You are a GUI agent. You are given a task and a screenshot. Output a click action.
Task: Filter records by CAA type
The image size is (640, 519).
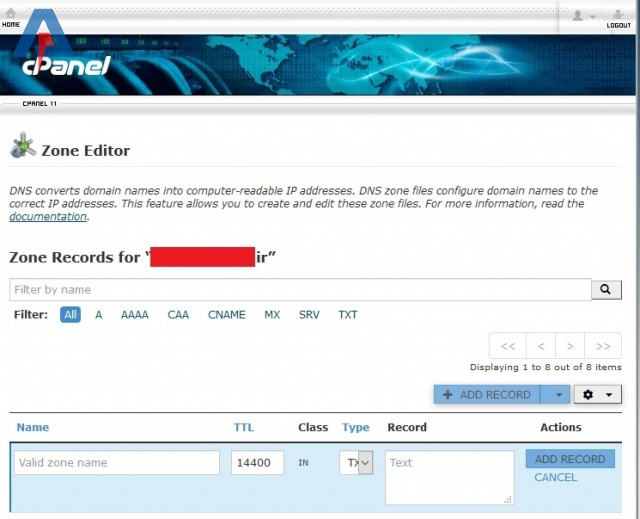[178, 315]
